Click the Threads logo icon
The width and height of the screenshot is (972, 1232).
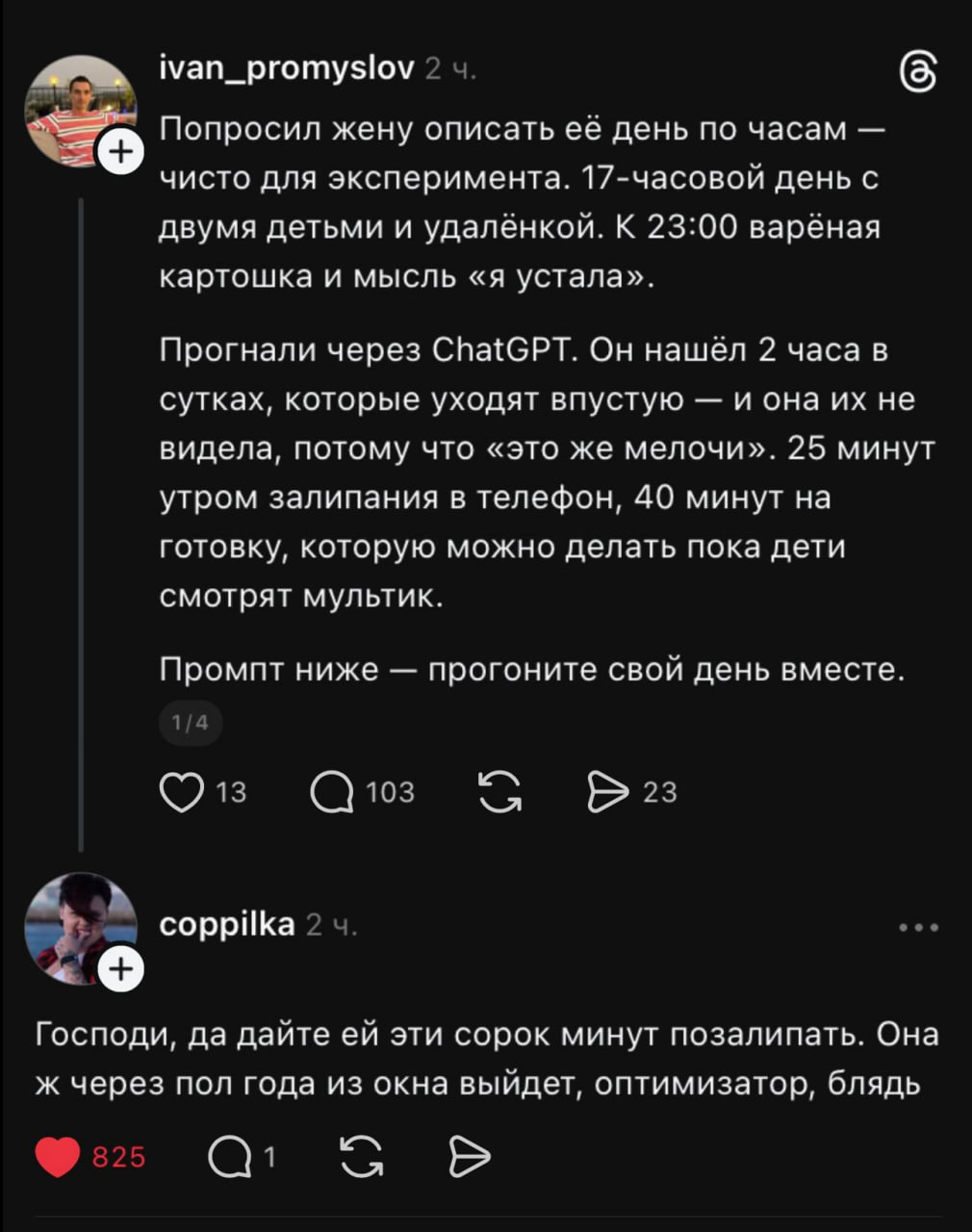(916, 74)
